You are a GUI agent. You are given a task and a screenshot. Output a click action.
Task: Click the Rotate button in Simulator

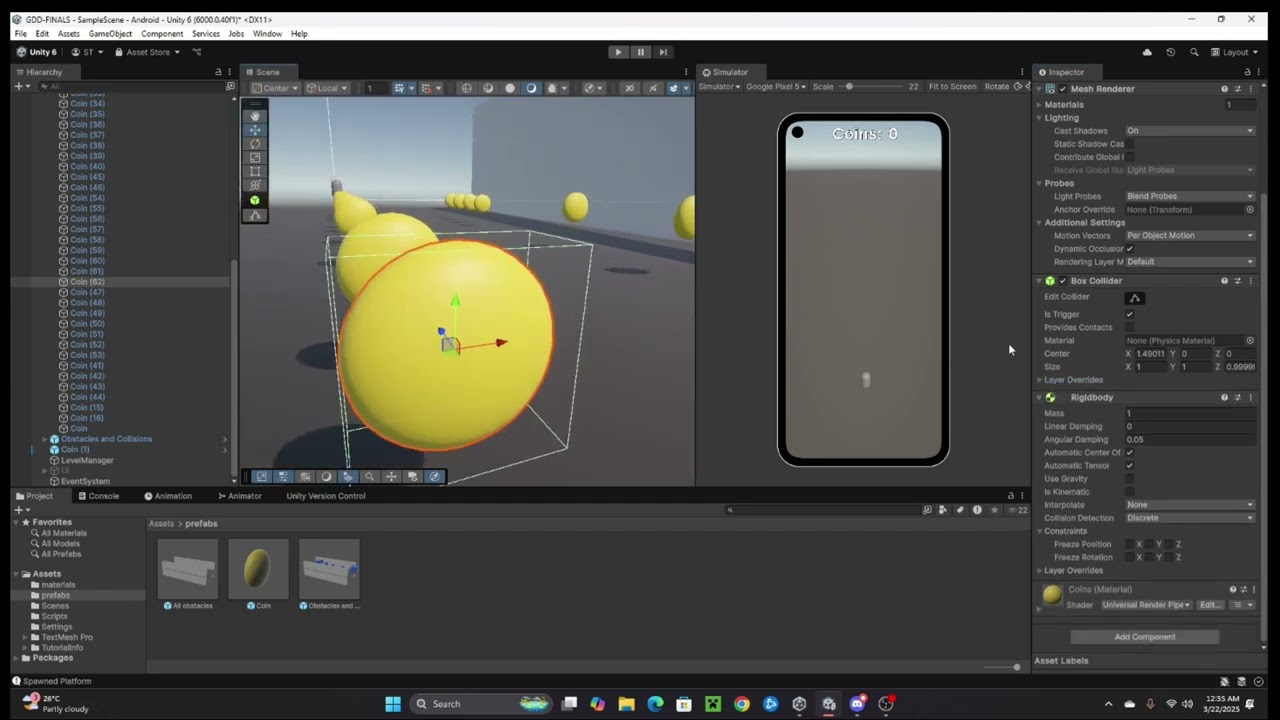pyautogui.click(x=997, y=87)
